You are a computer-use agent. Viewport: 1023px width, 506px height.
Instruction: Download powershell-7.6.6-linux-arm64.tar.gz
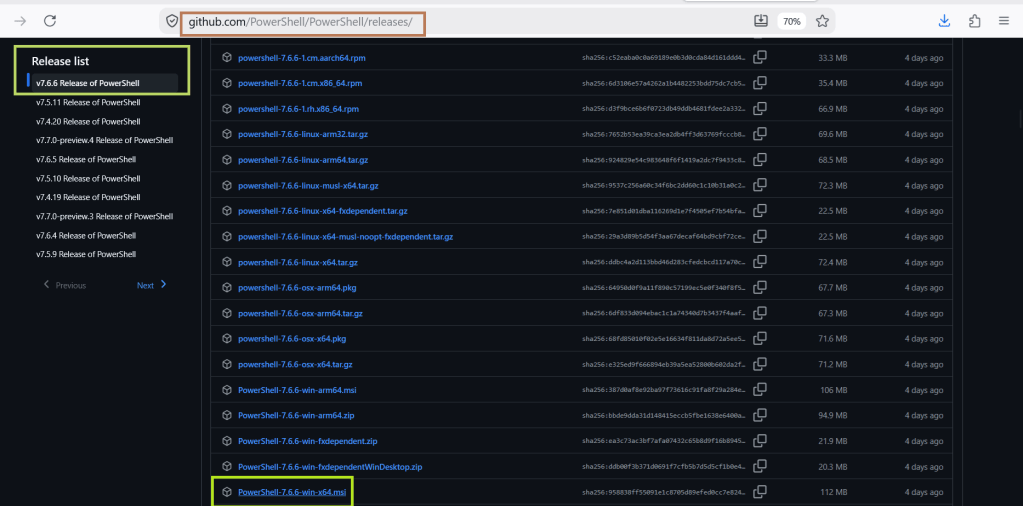(x=303, y=160)
